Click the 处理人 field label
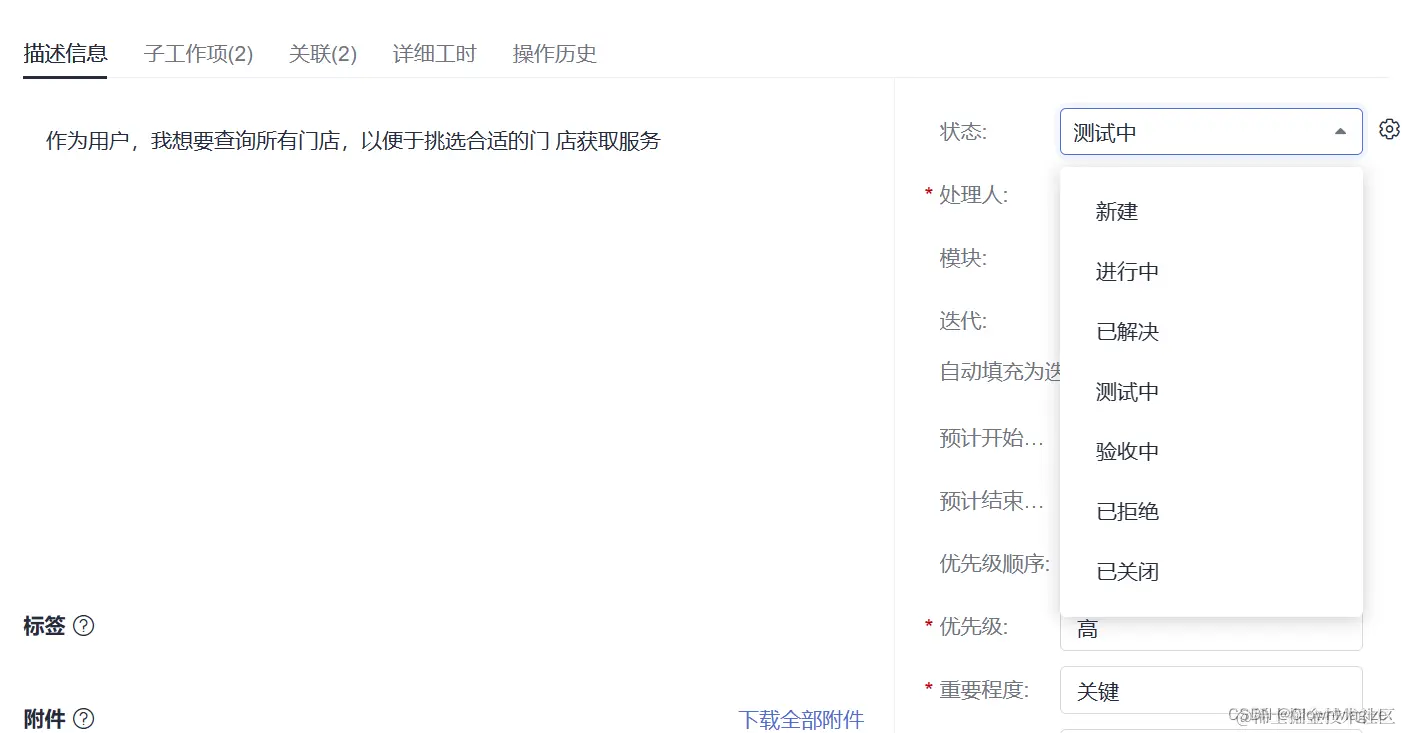 point(973,195)
